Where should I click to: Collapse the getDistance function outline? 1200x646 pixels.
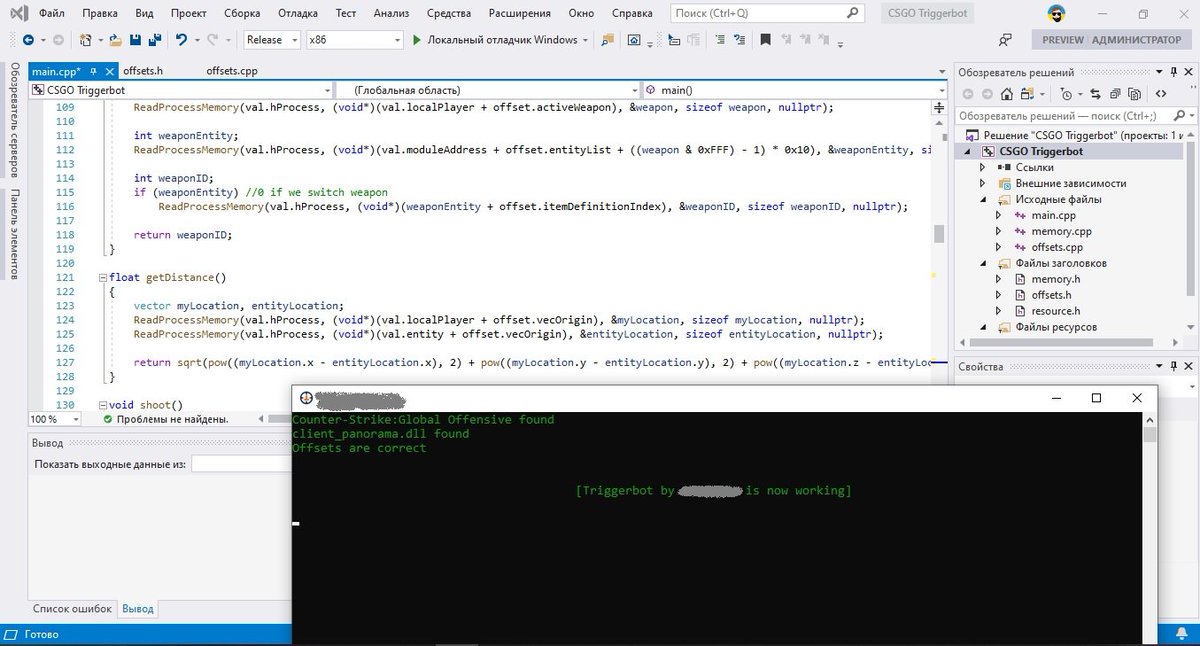[101, 277]
